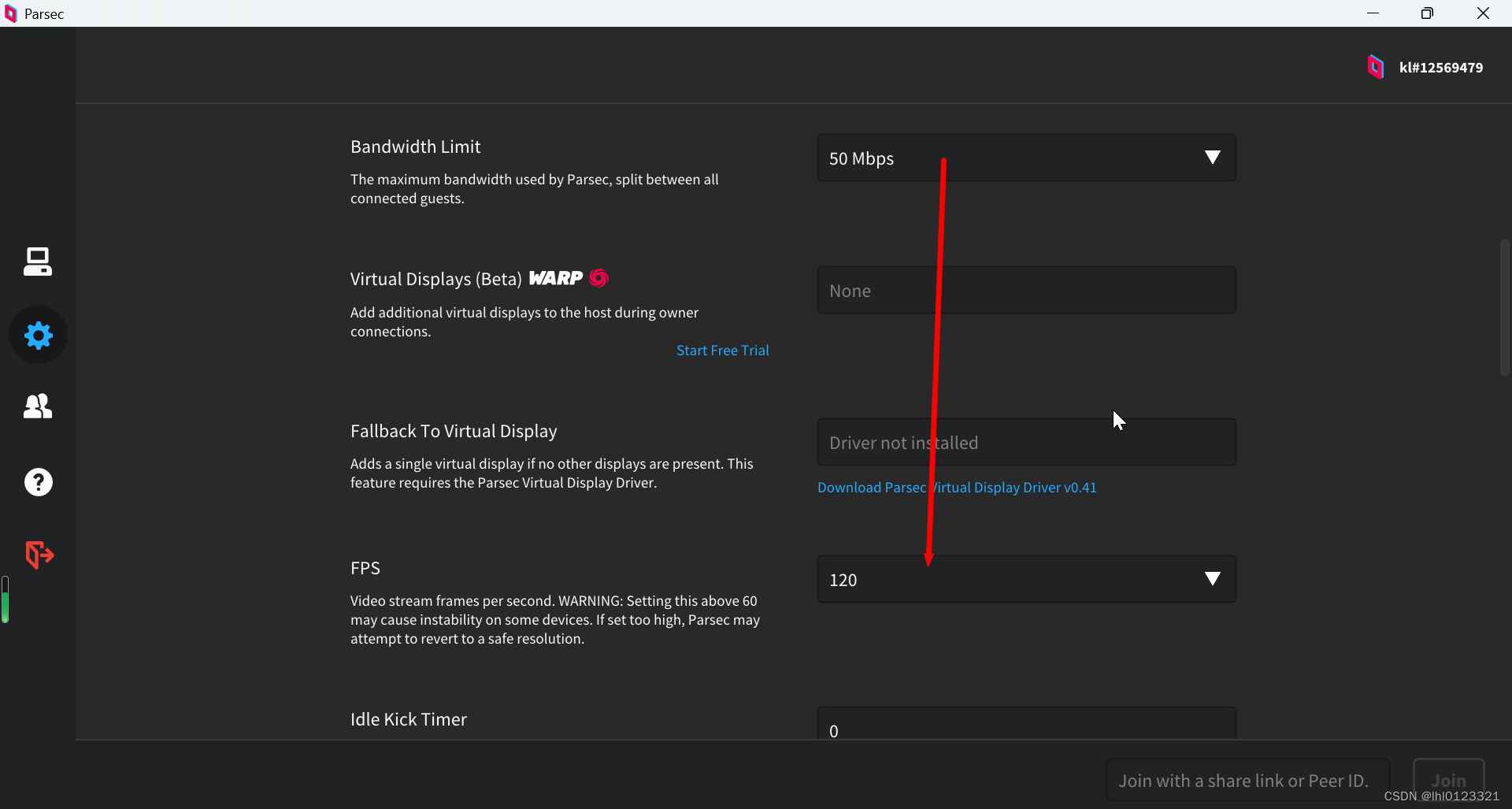Click the settings vertical scrollbar
The width and height of the screenshot is (1512, 809).
[x=1504, y=308]
